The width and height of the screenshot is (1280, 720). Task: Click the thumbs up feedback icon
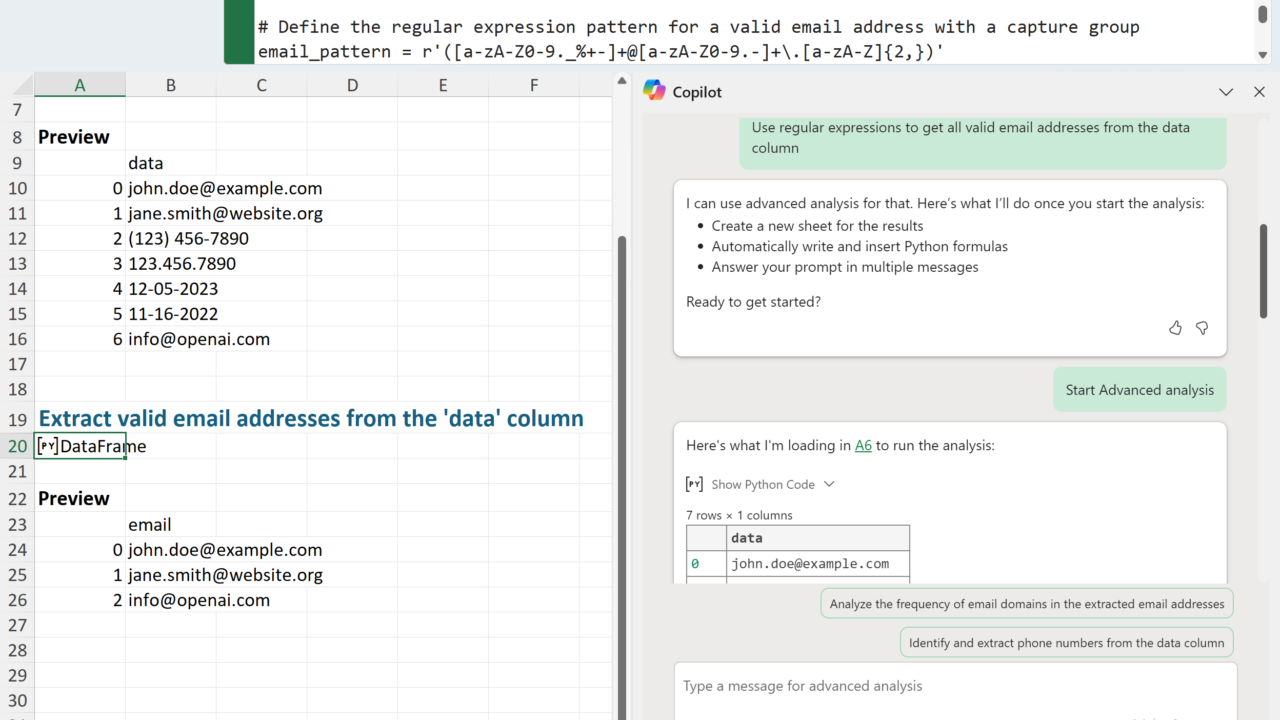tap(1175, 328)
